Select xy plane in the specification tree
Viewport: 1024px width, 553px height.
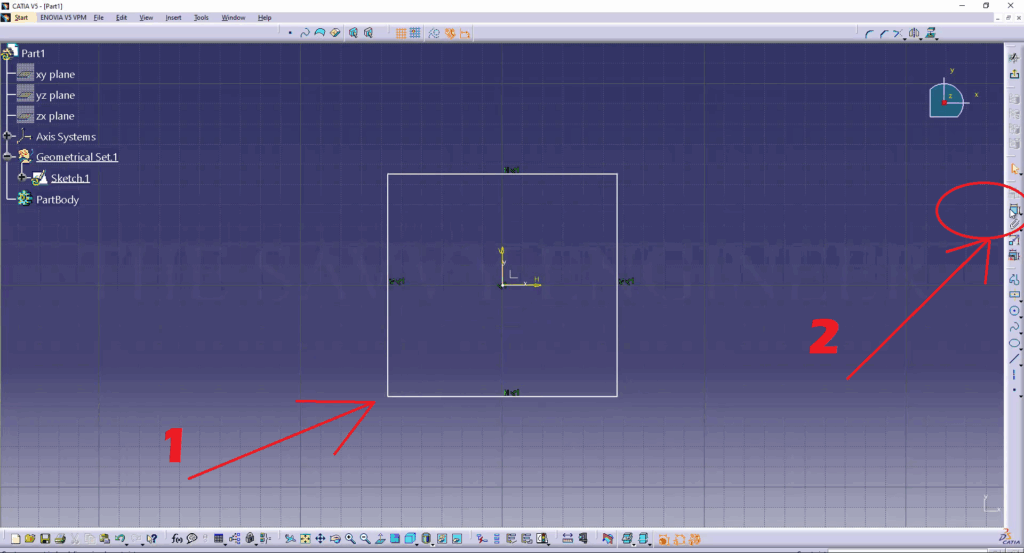pos(55,74)
